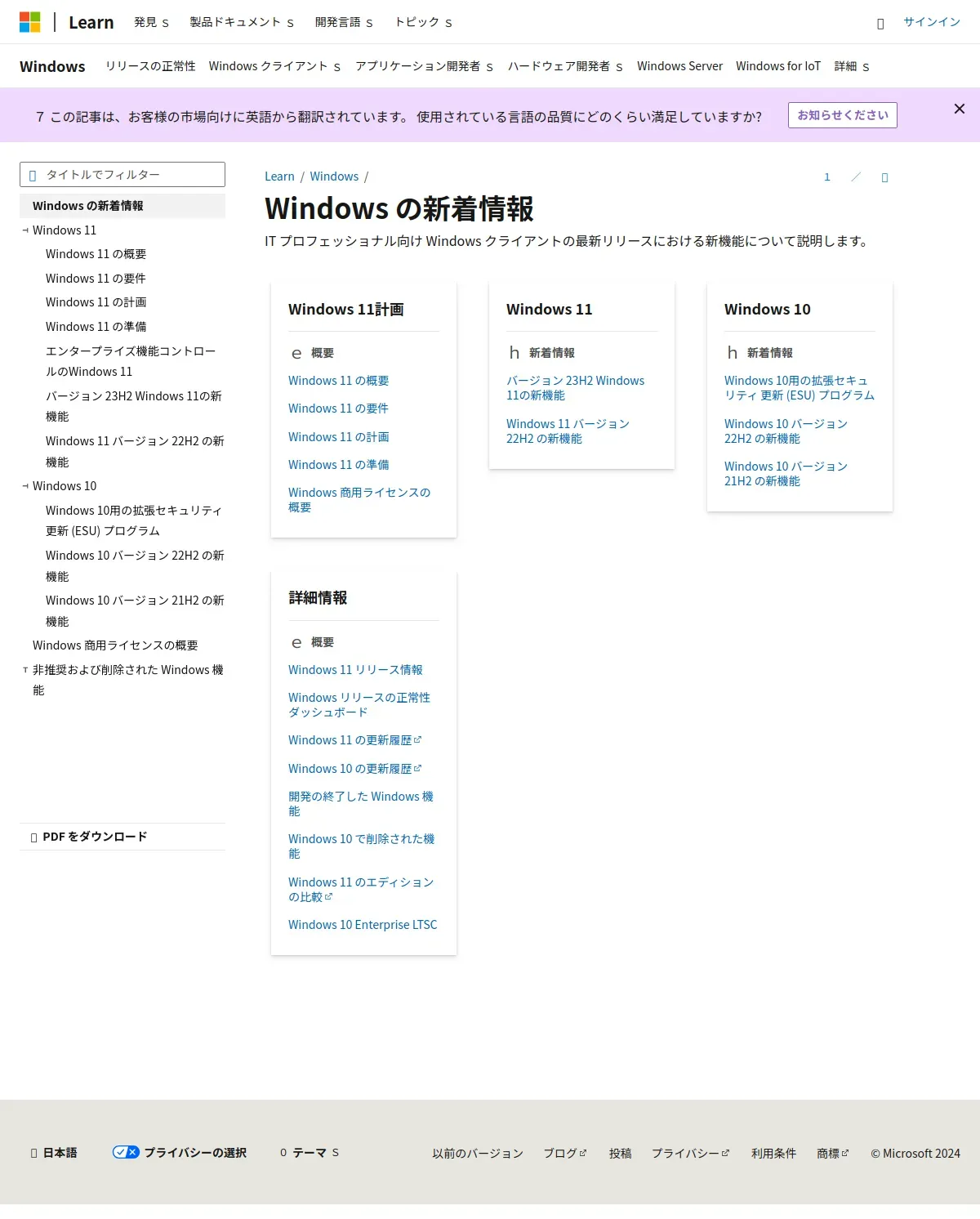Expand the トピック dropdown menu
980x1219 pixels.
[423, 22]
